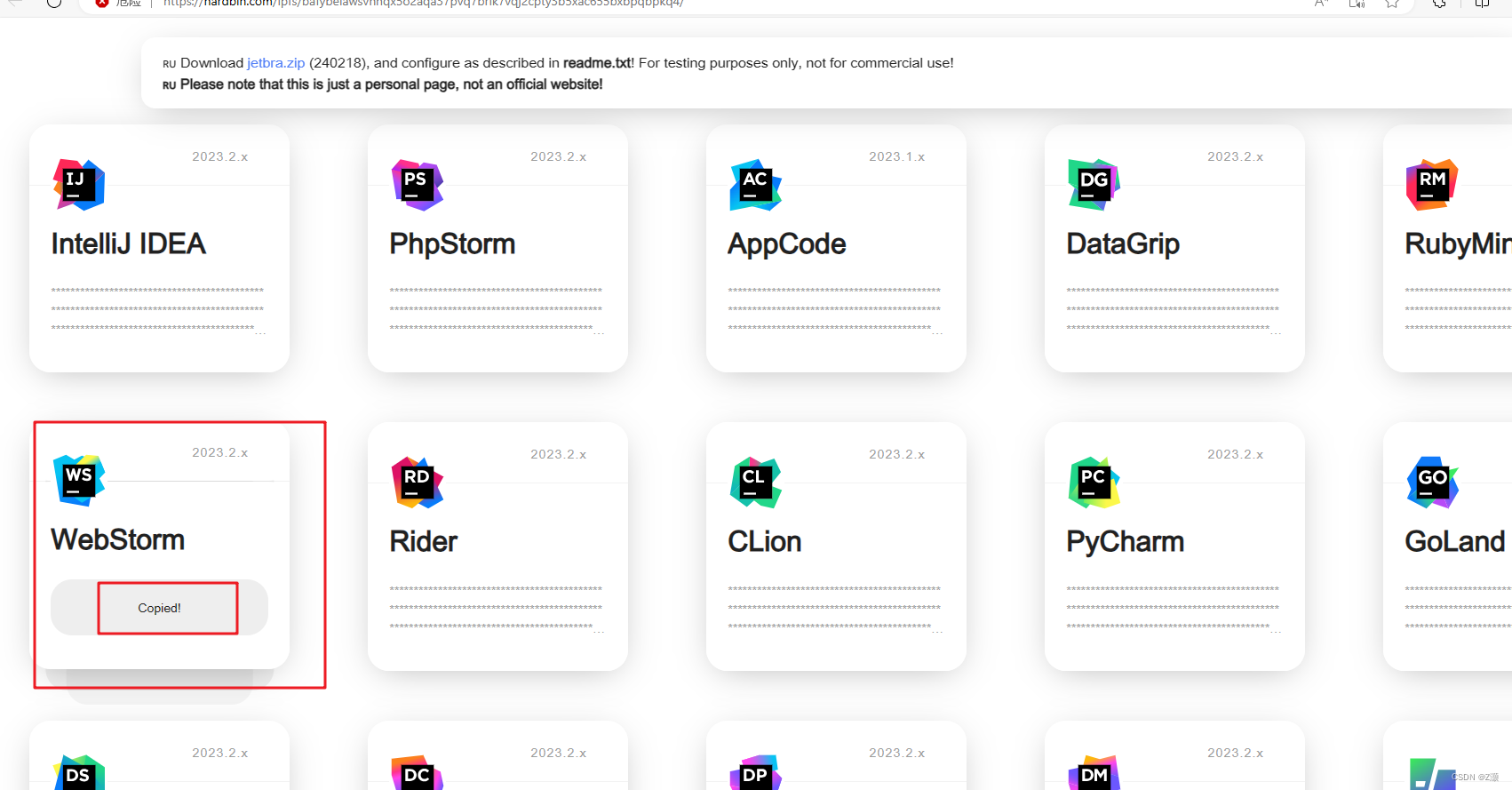Click the bold readme.txt text in notice

(x=597, y=63)
